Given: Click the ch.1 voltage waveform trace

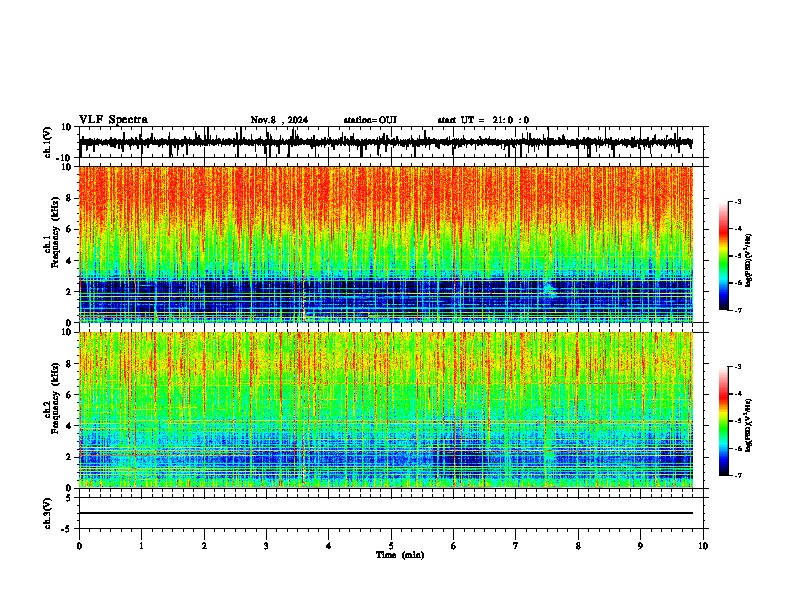Looking at the screenshot, I should click(x=385, y=142).
